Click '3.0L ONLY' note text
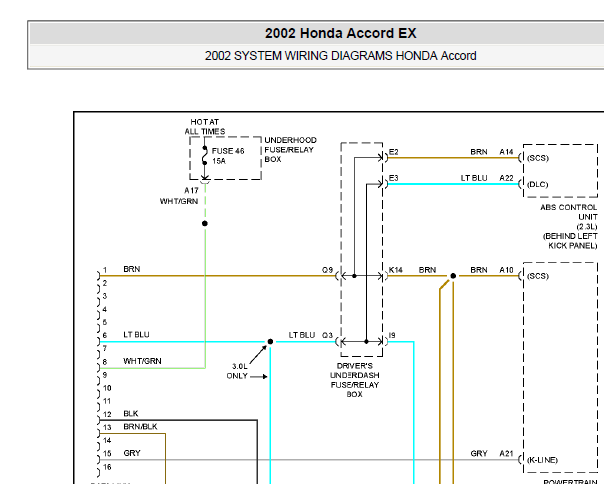The width and height of the screenshot is (604, 484). [x=238, y=371]
